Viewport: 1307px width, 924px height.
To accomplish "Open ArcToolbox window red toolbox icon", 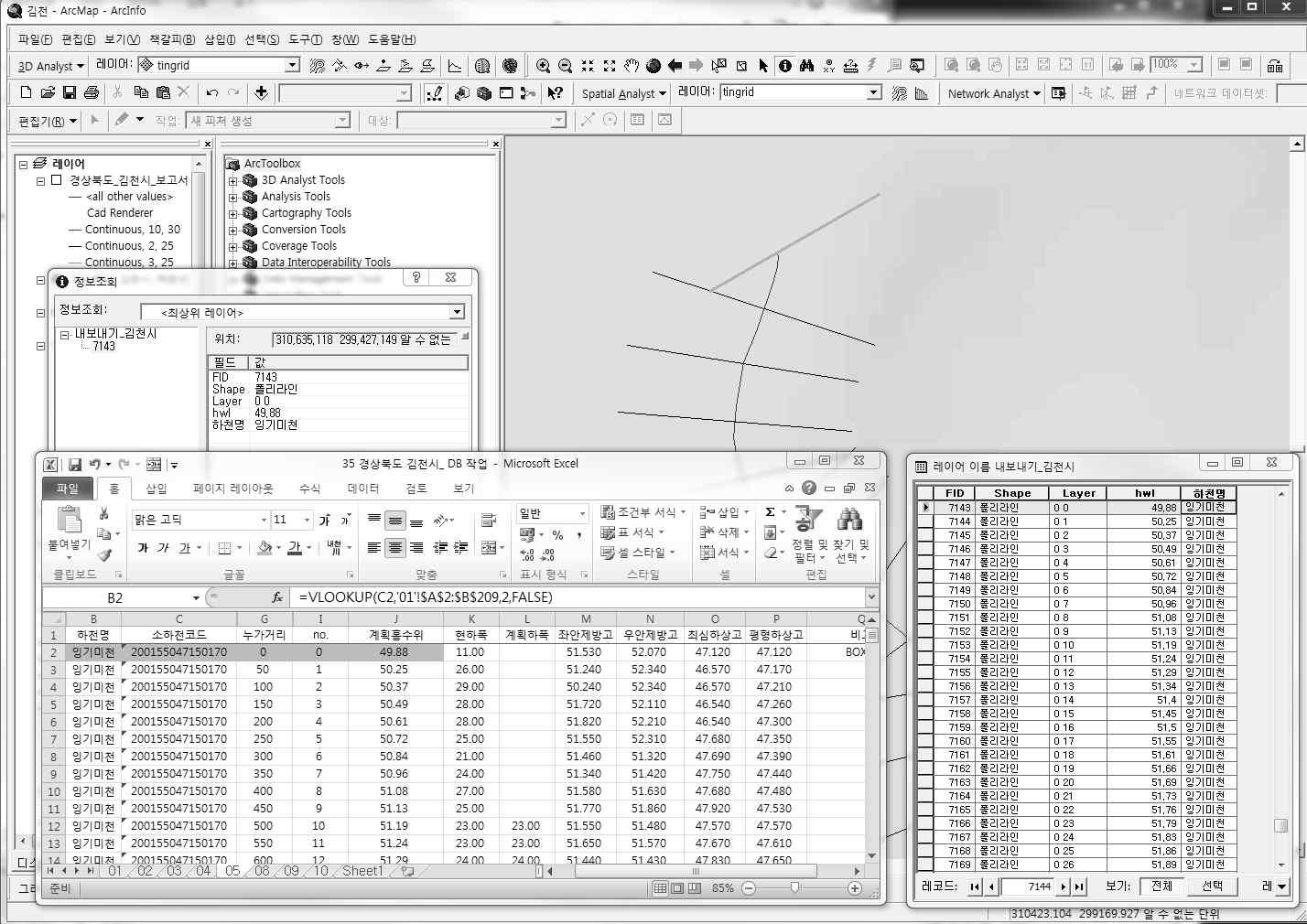I will point(484,93).
